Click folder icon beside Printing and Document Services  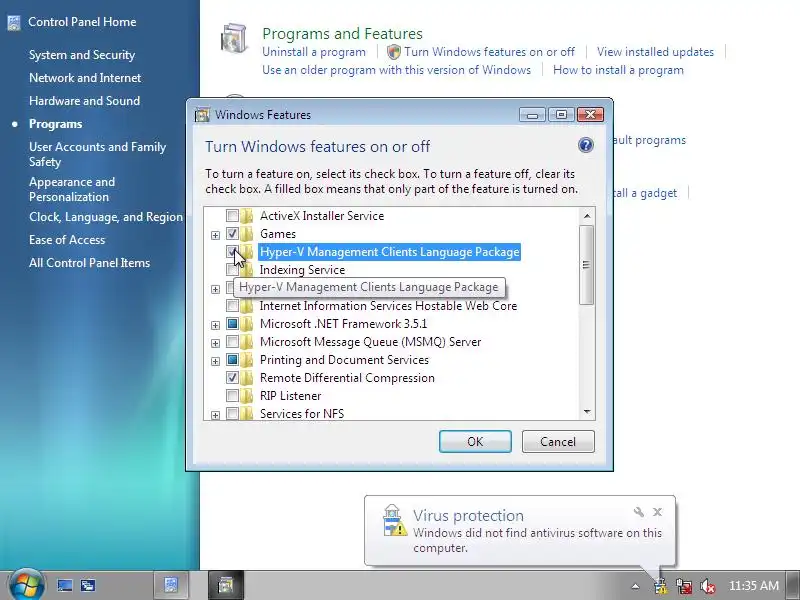(247, 360)
